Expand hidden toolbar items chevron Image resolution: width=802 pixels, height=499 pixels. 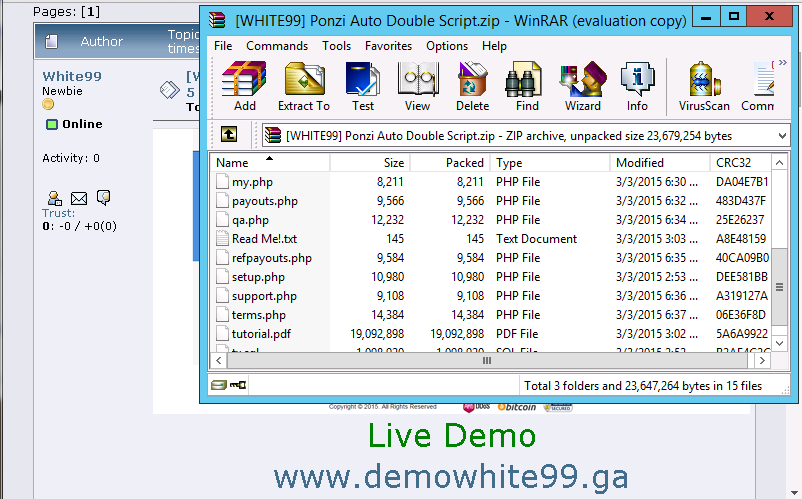coord(783,62)
